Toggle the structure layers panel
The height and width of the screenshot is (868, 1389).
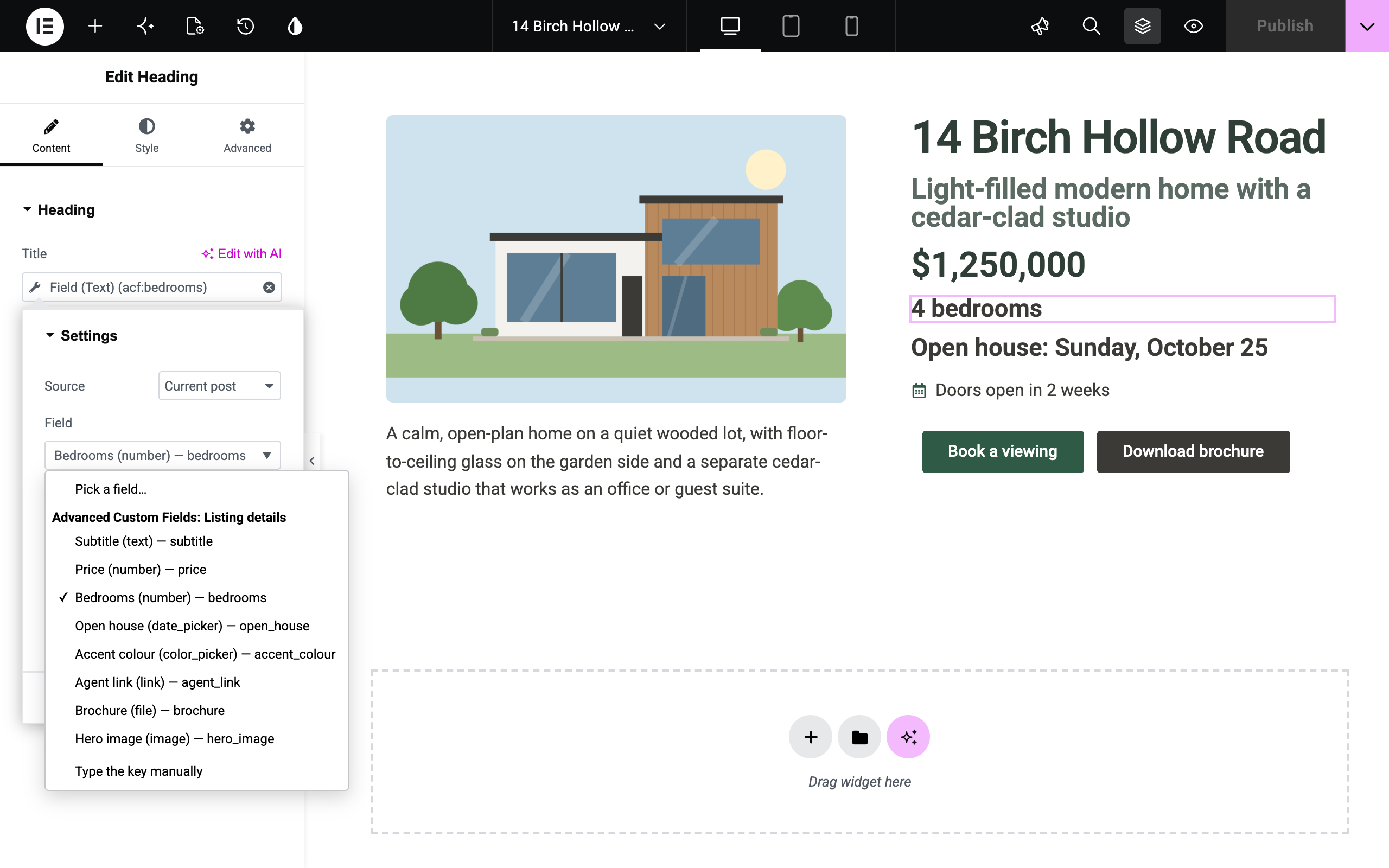pyautogui.click(x=1142, y=26)
